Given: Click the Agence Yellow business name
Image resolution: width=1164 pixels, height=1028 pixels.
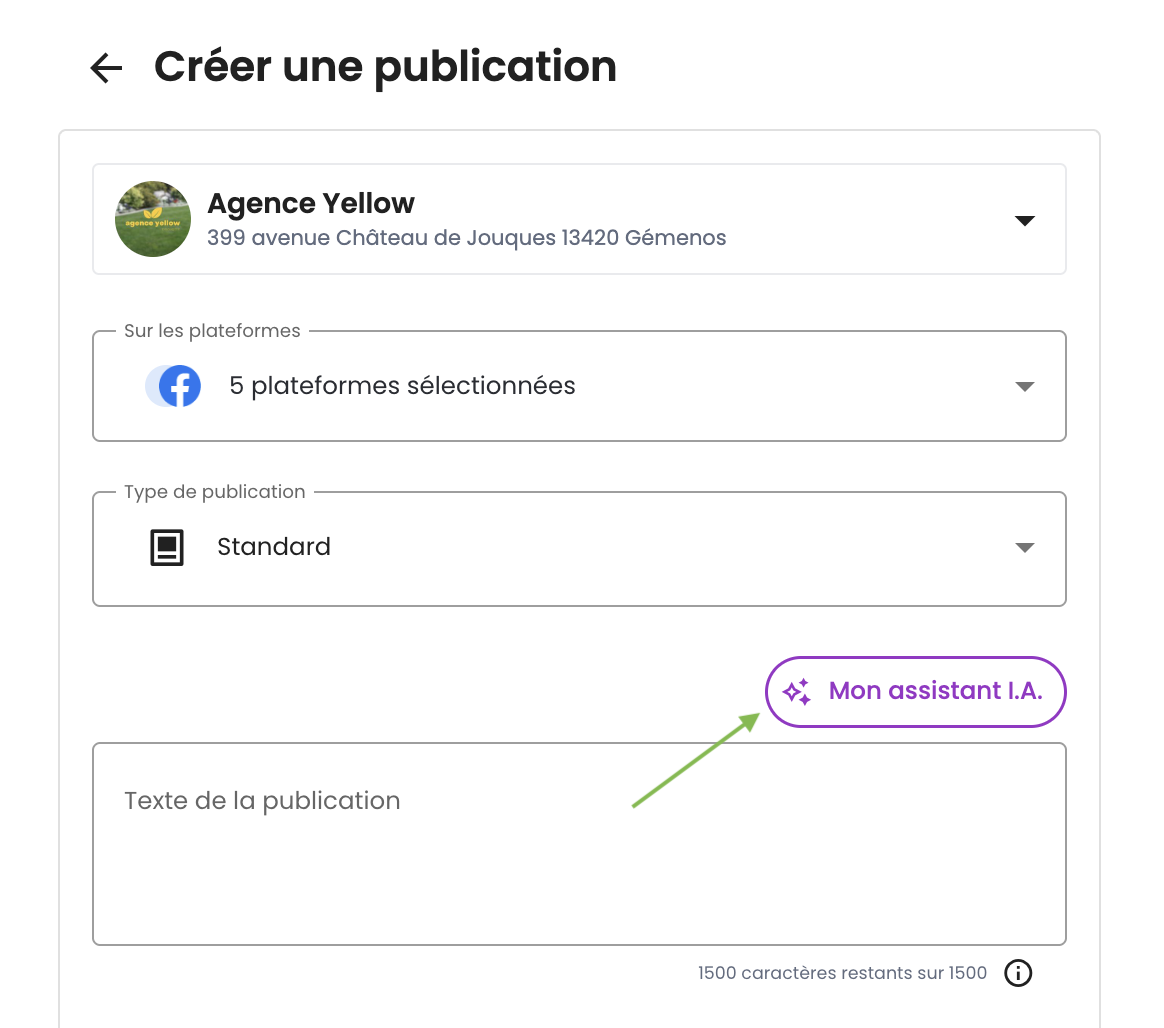Looking at the screenshot, I should click(310, 203).
